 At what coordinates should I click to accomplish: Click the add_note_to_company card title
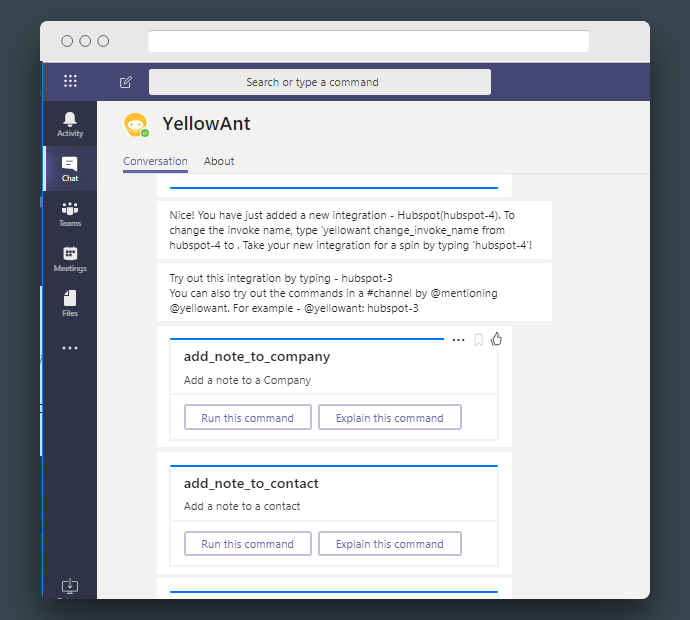[x=257, y=357]
